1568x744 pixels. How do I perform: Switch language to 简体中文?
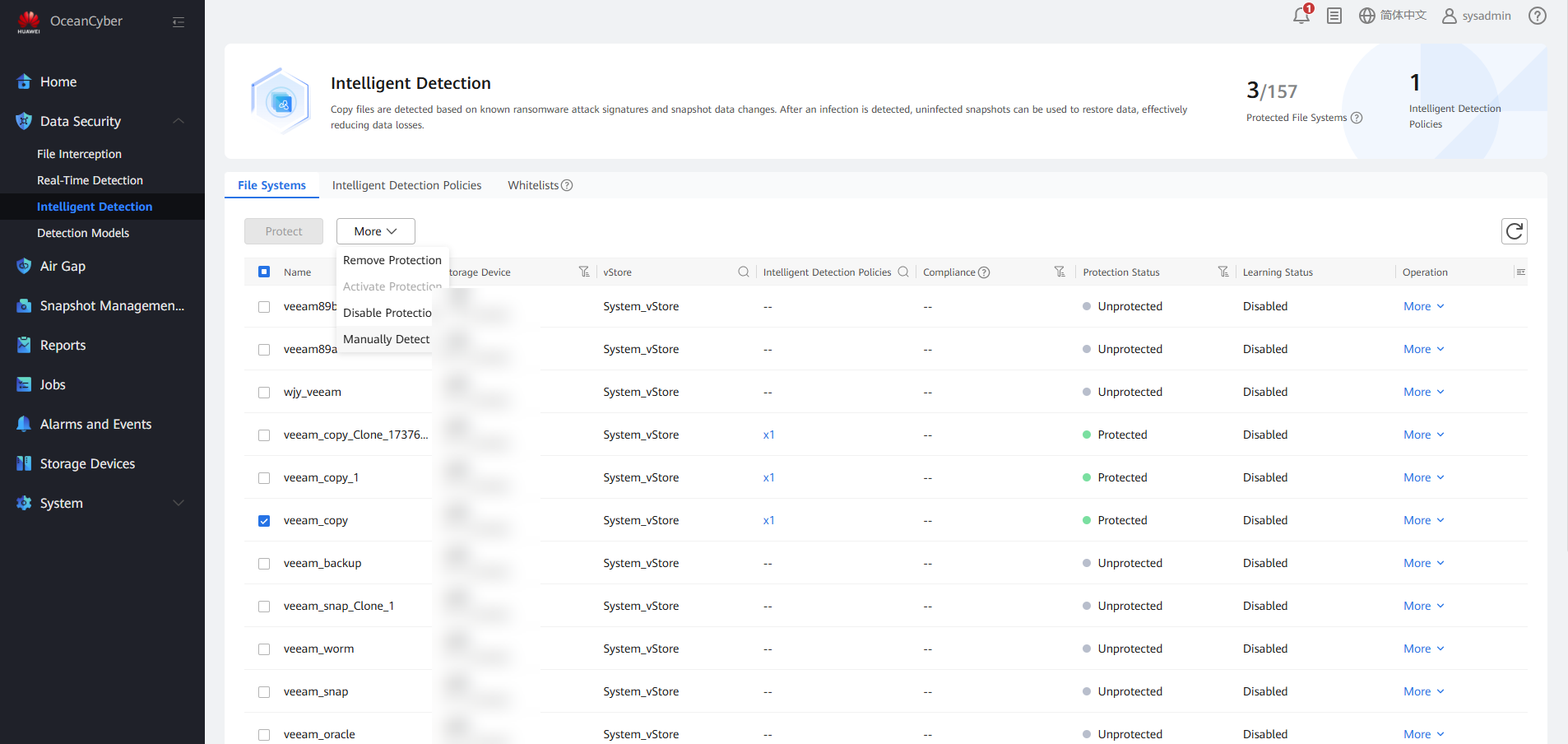pos(1393,16)
